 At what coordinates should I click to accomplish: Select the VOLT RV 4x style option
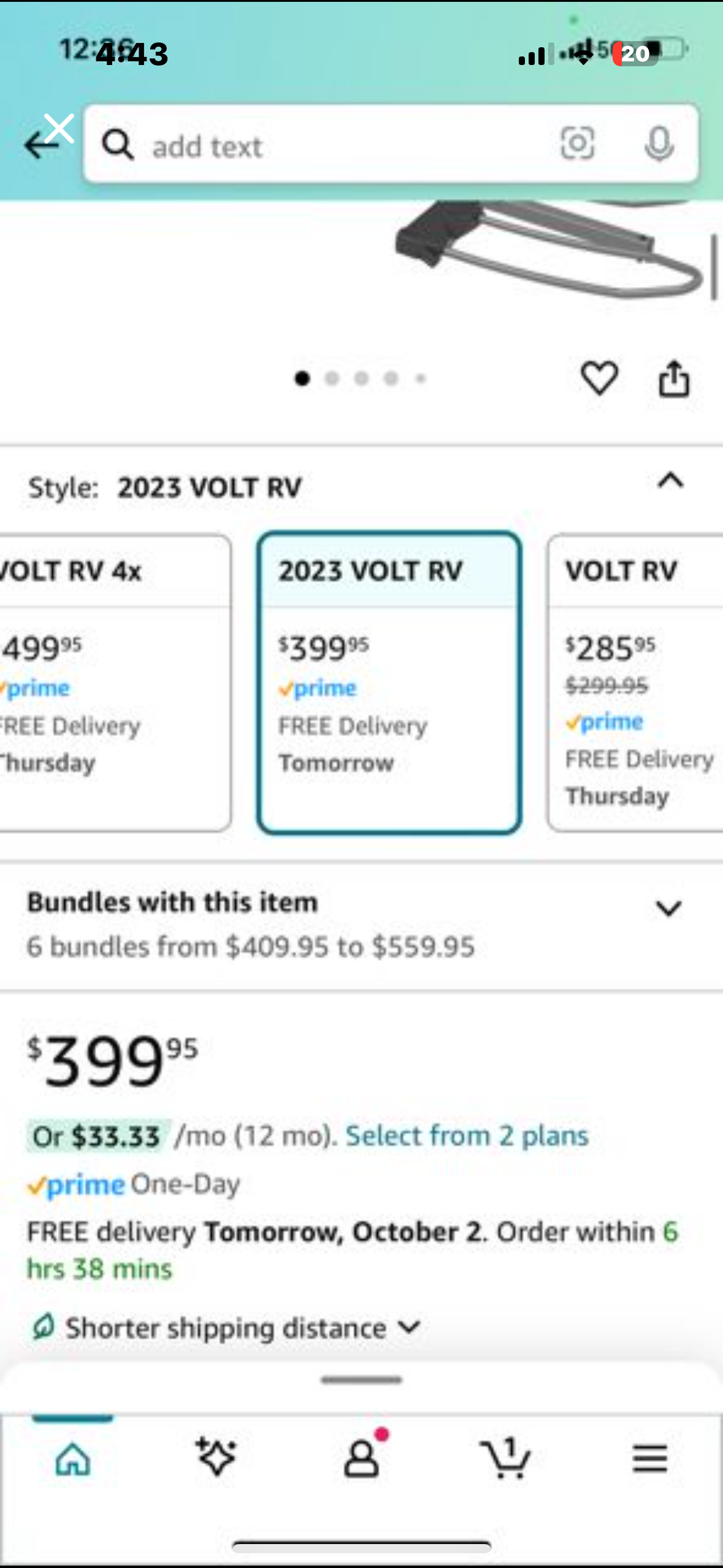(x=114, y=683)
